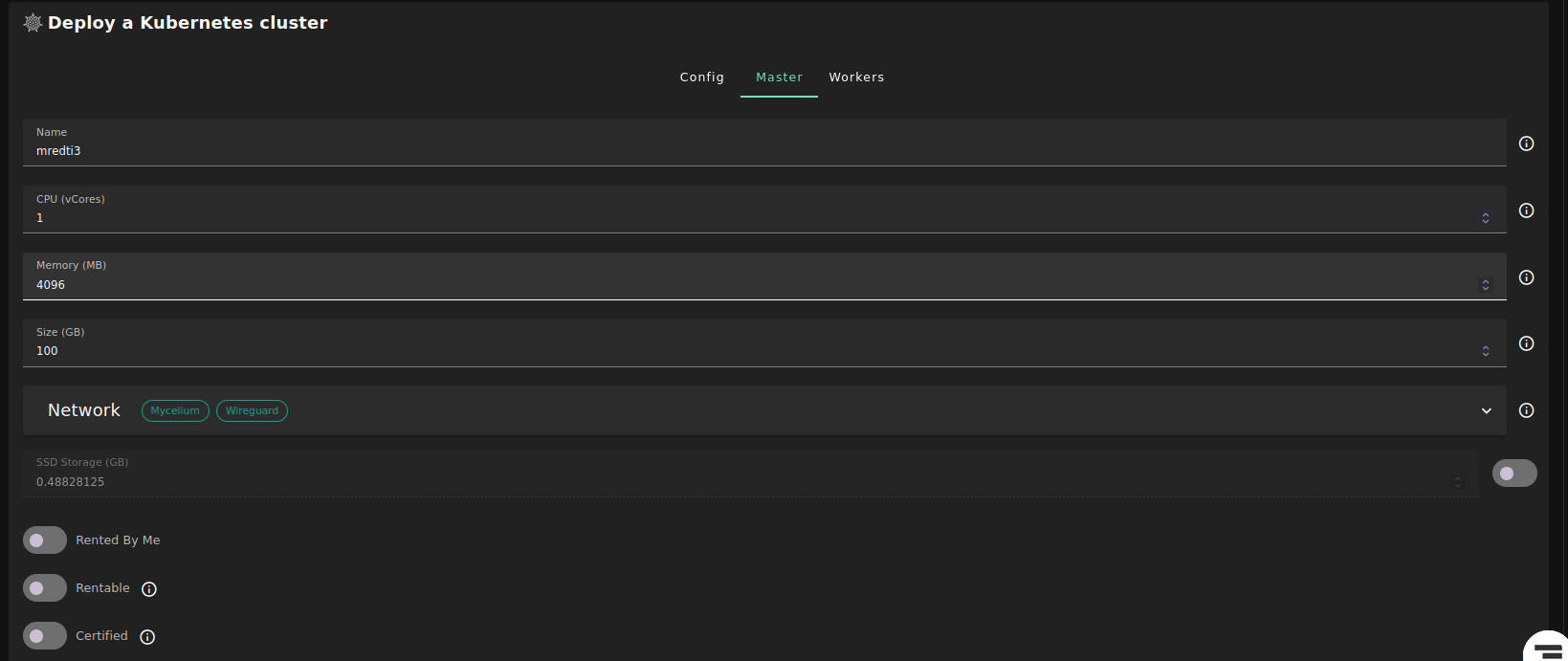Click the info icon next to Rentable
Image resolution: width=1568 pixels, height=661 pixels.
coord(149,589)
